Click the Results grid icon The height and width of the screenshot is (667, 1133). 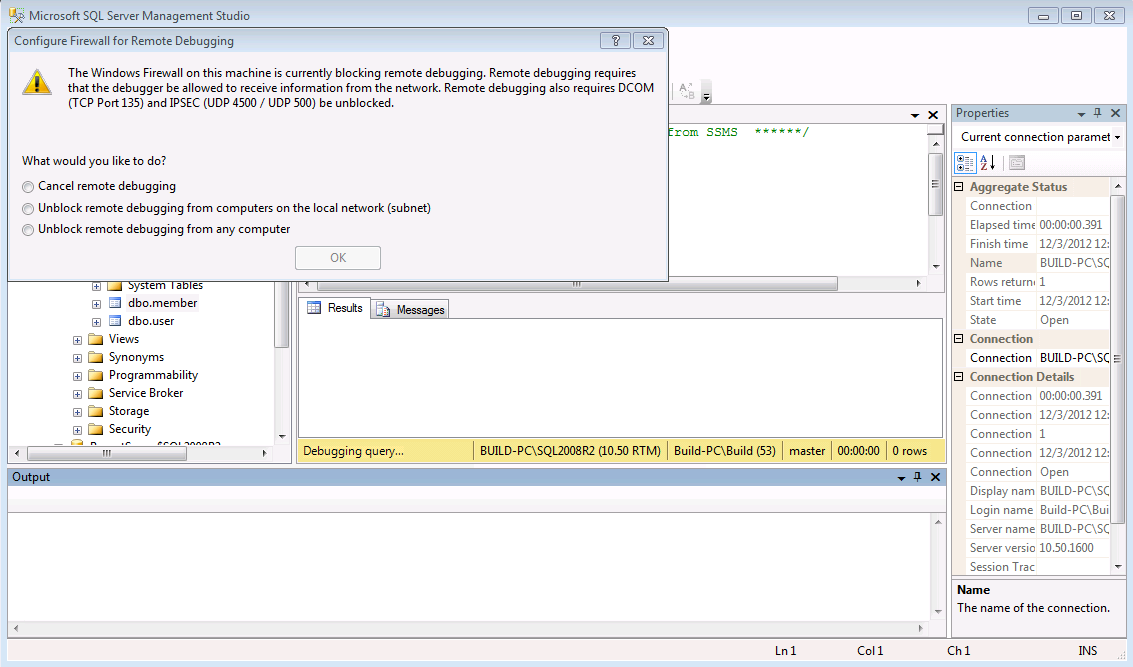pos(314,308)
